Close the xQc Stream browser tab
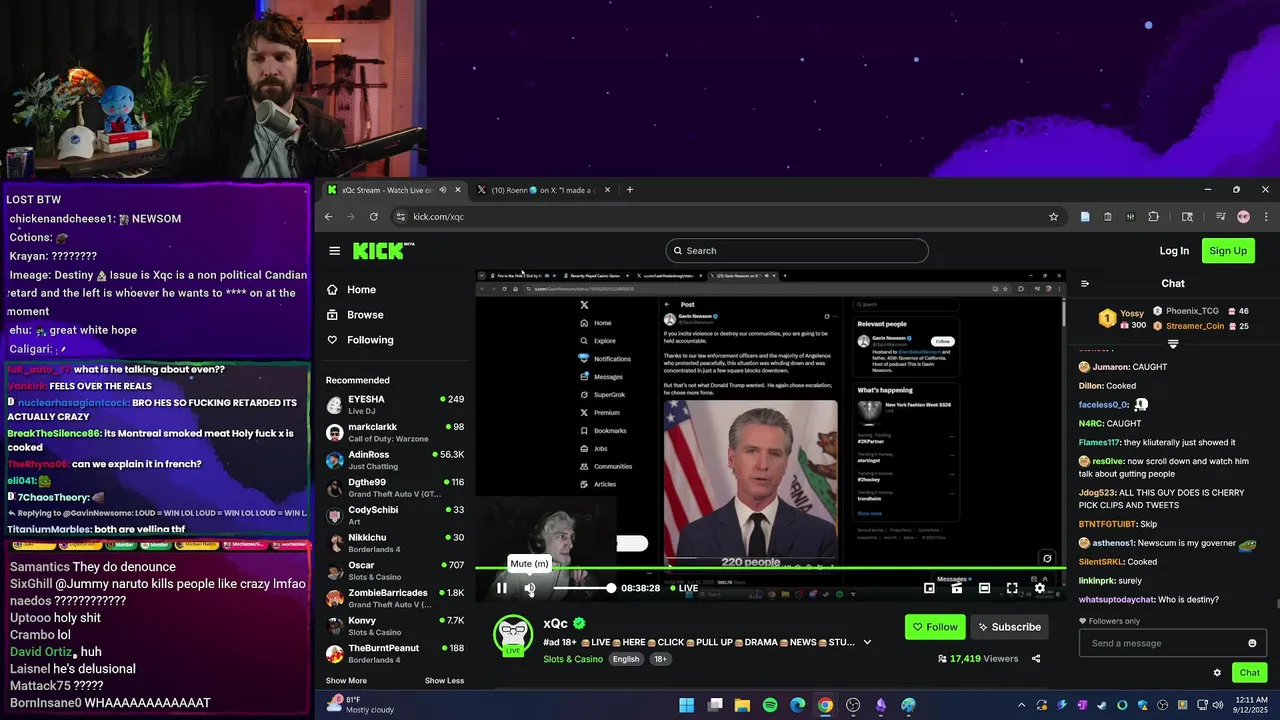The width and height of the screenshot is (1280, 720). (x=458, y=190)
